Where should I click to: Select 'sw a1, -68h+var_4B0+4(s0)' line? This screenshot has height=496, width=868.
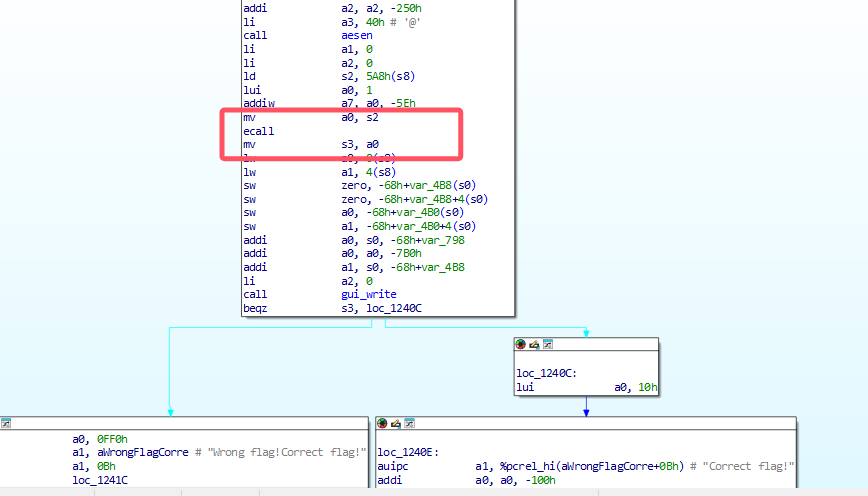point(359,226)
